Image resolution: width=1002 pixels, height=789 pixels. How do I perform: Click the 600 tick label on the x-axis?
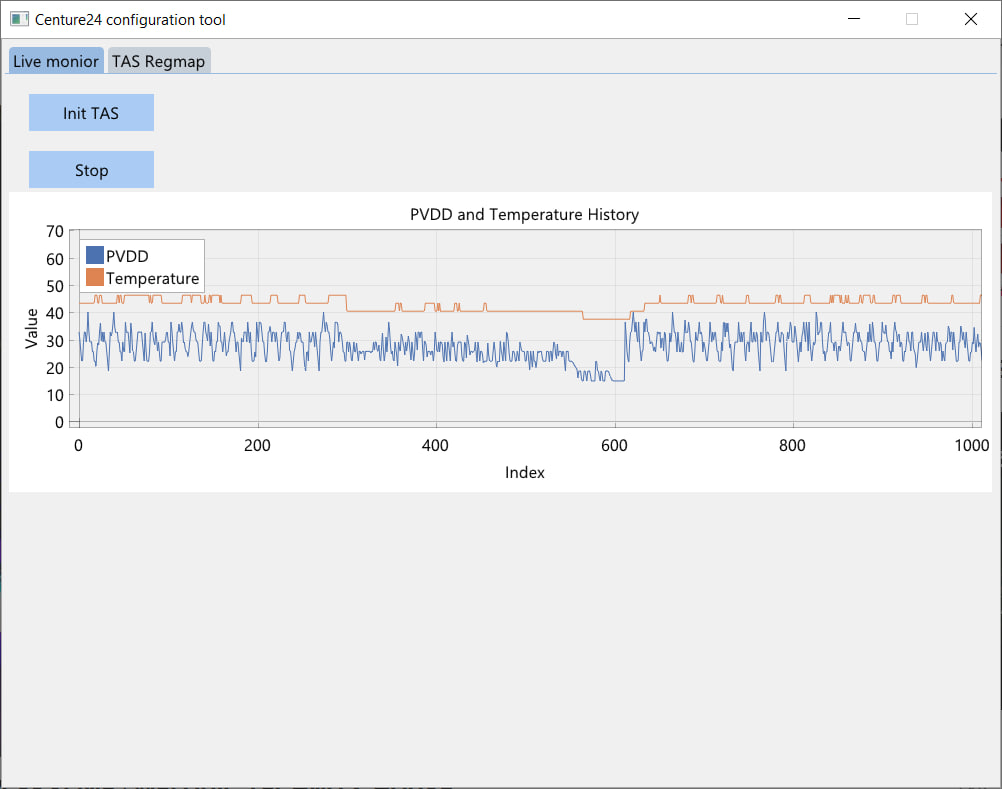614,446
